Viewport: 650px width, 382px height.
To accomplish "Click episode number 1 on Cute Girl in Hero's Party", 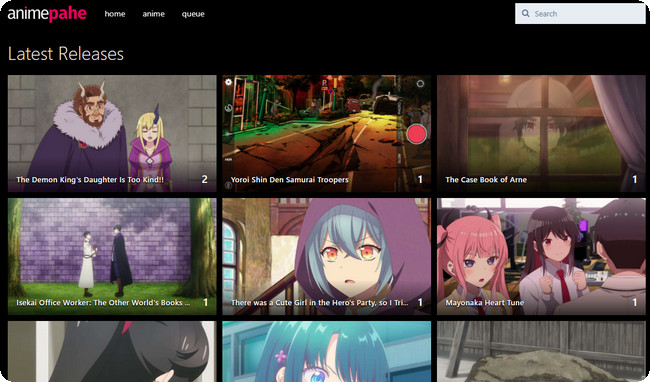I will pyautogui.click(x=420, y=302).
